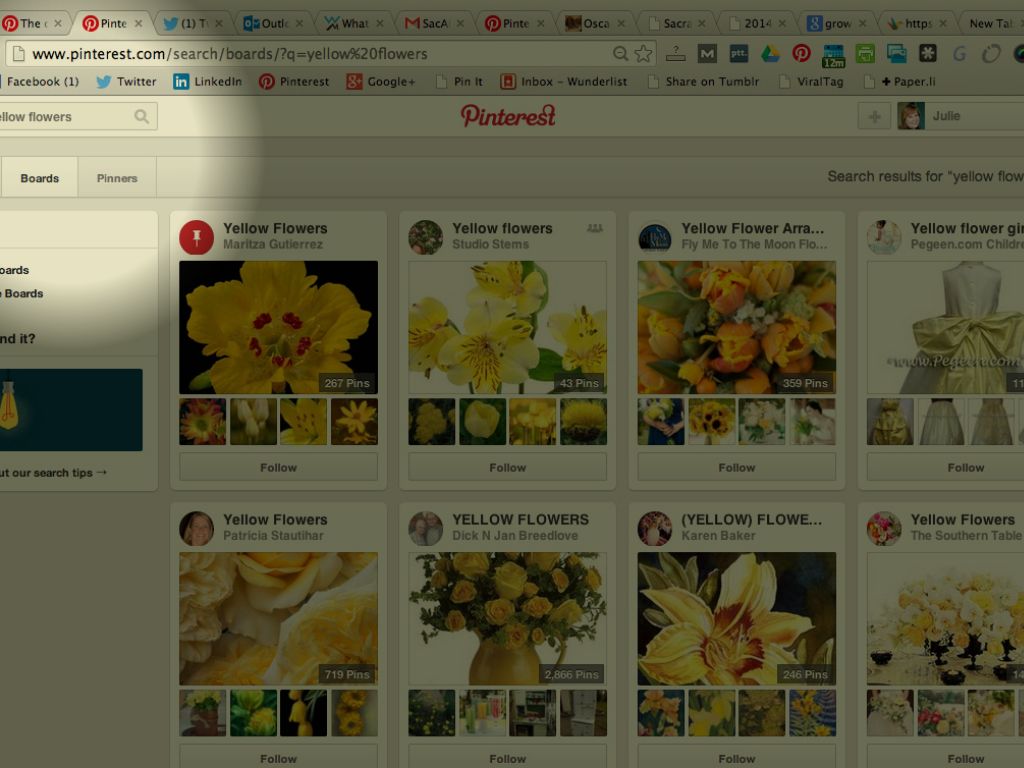Open the Twitter bookmark in bookmarks bar
Viewport: 1024px width, 768px height.
click(x=126, y=82)
